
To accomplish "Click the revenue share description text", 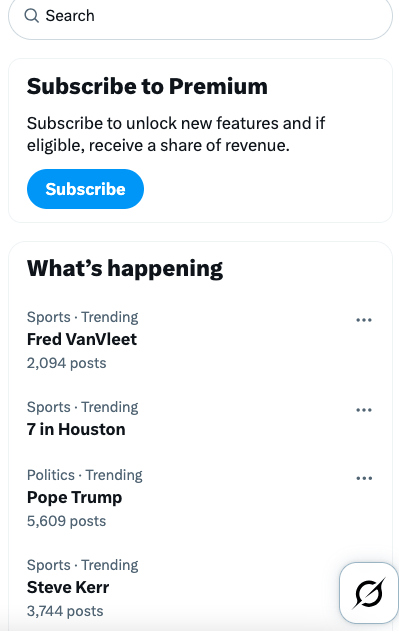I will [176, 134].
